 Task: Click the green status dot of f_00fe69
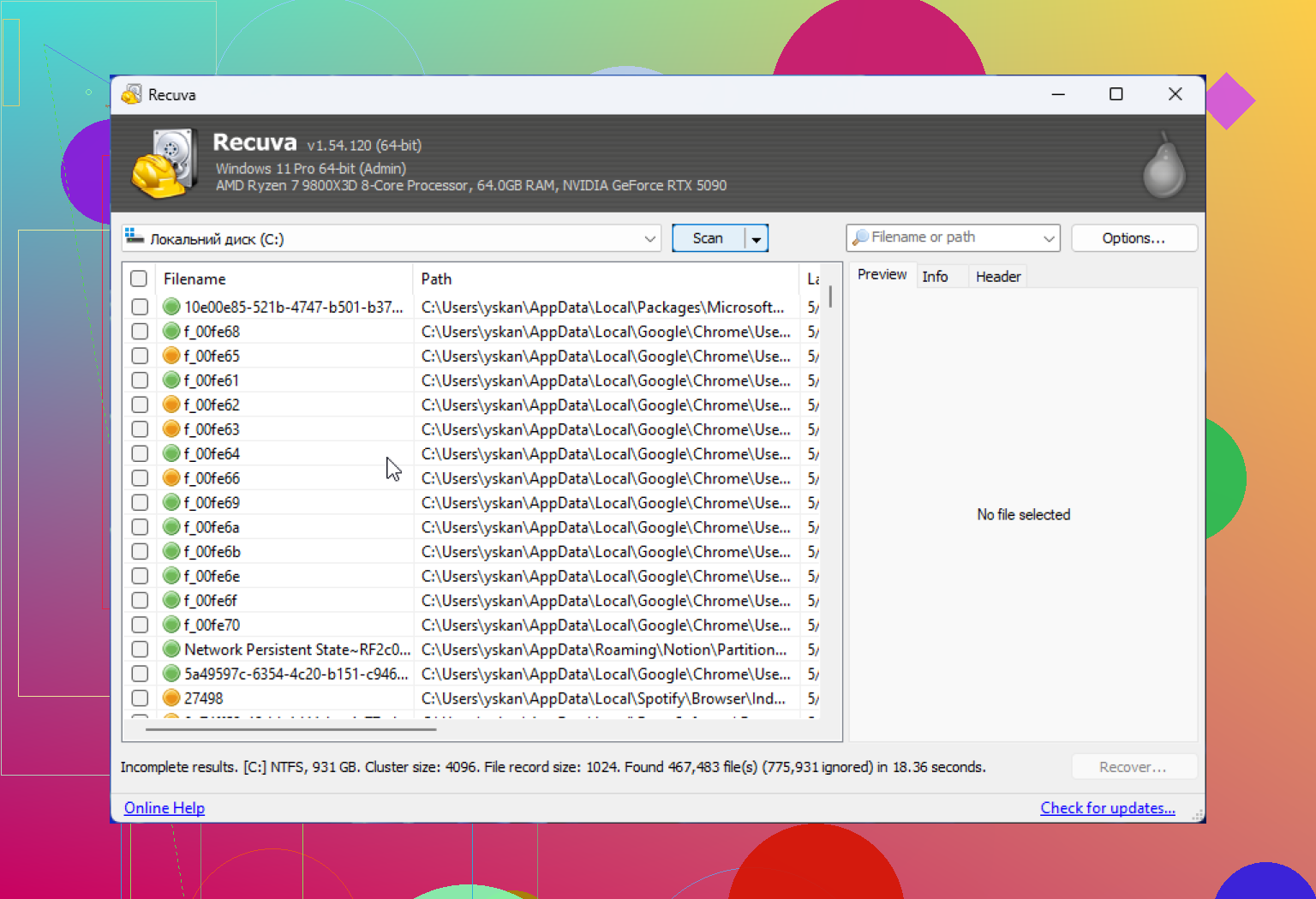pos(171,502)
